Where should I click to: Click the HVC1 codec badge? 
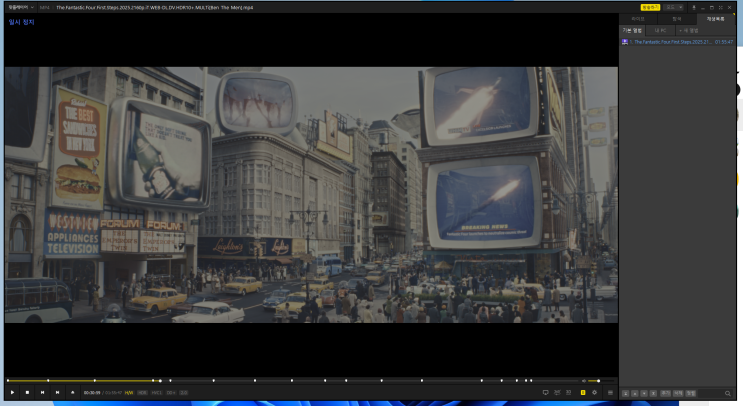(x=156, y=393)
